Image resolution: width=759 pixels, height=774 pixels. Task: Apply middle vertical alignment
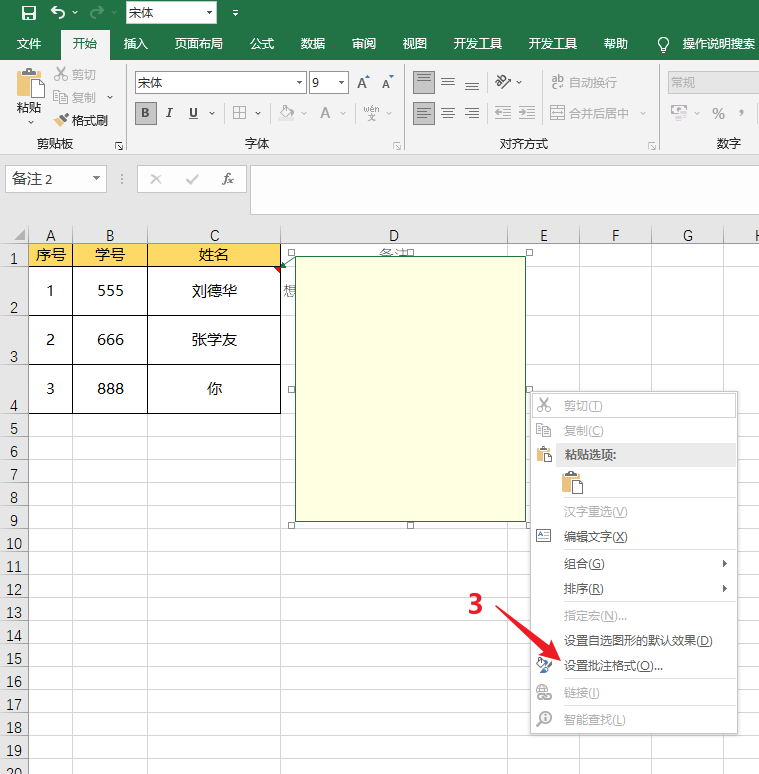[448, 82]
